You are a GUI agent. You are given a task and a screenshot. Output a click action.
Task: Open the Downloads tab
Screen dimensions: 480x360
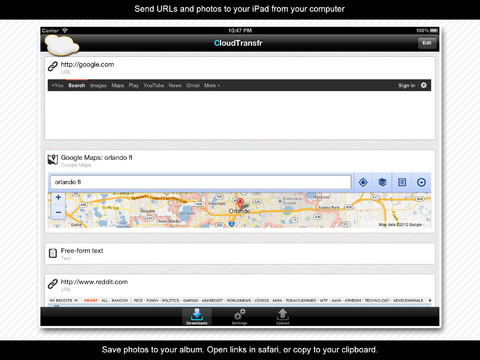197,316
